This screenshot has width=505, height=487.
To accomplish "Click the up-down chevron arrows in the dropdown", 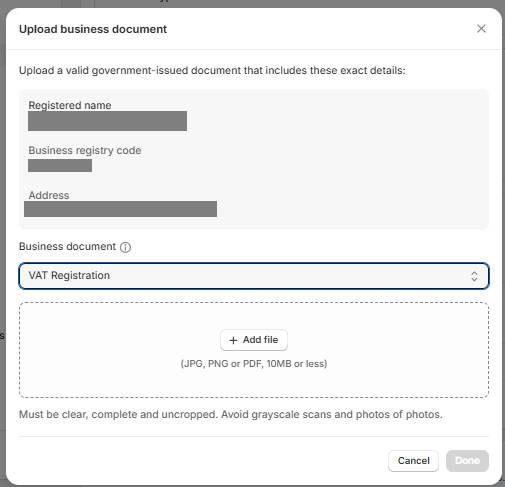I will tap(474, 276).
